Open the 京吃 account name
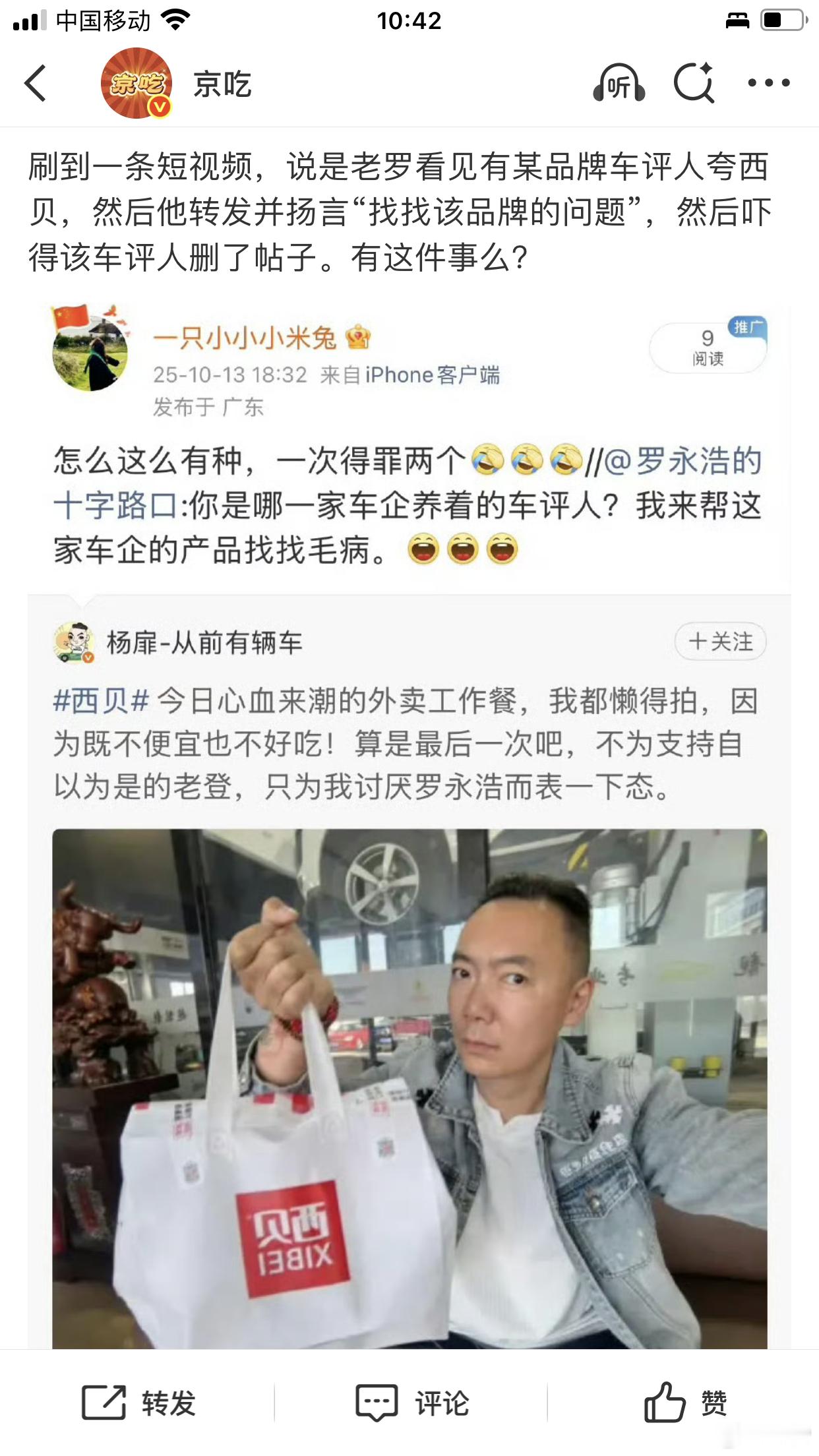The image size is (819, 1456). coord(222,84)
